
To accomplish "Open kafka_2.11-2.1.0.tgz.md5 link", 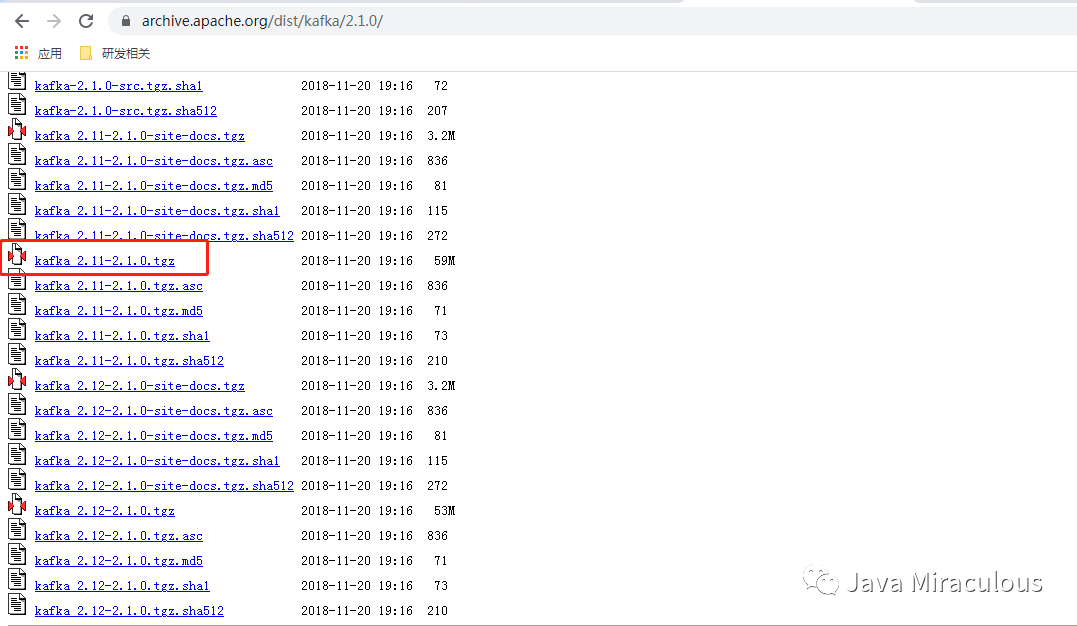I will 119,311.
